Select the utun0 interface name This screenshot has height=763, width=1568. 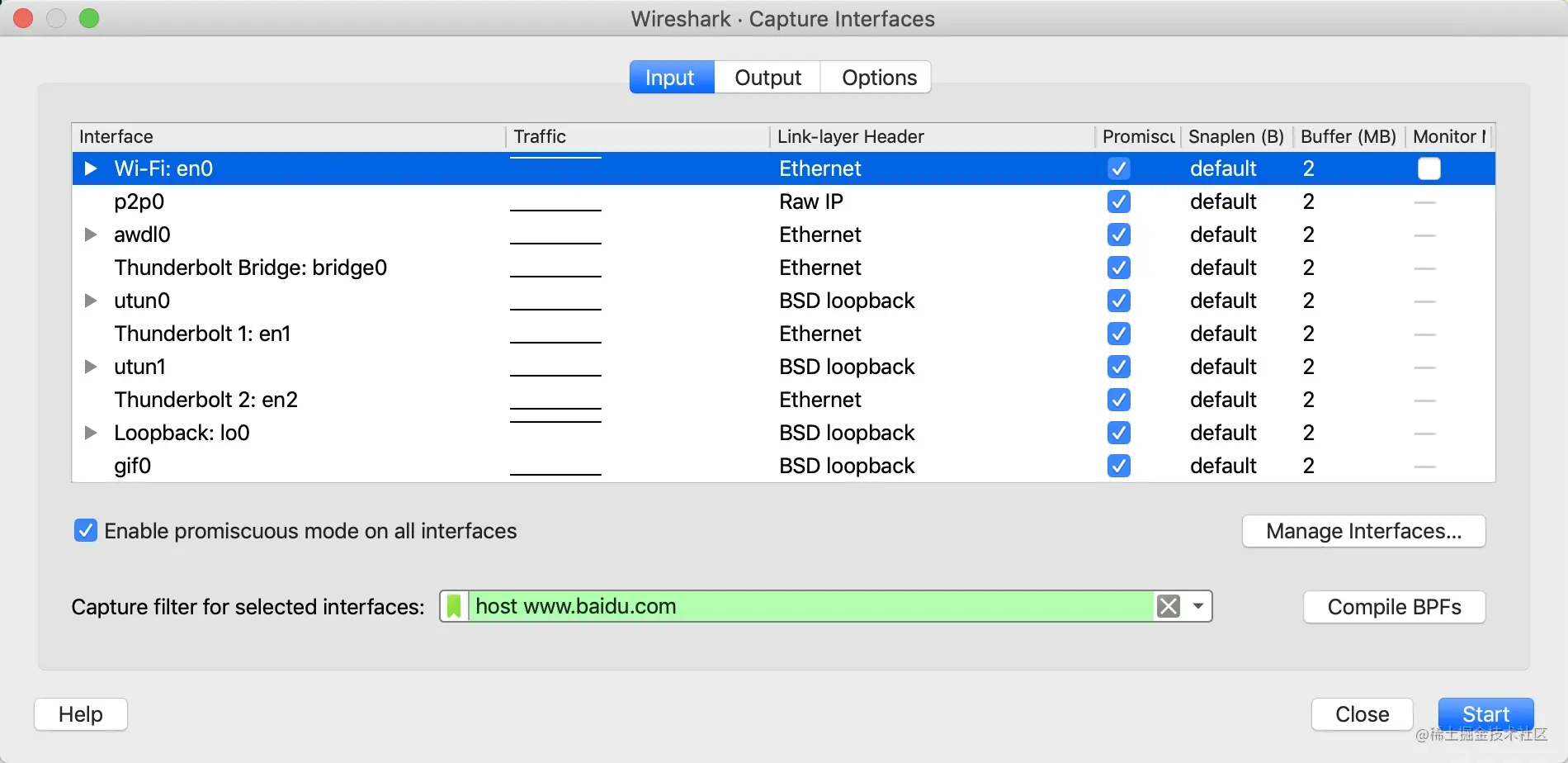(x=142, y=301)
